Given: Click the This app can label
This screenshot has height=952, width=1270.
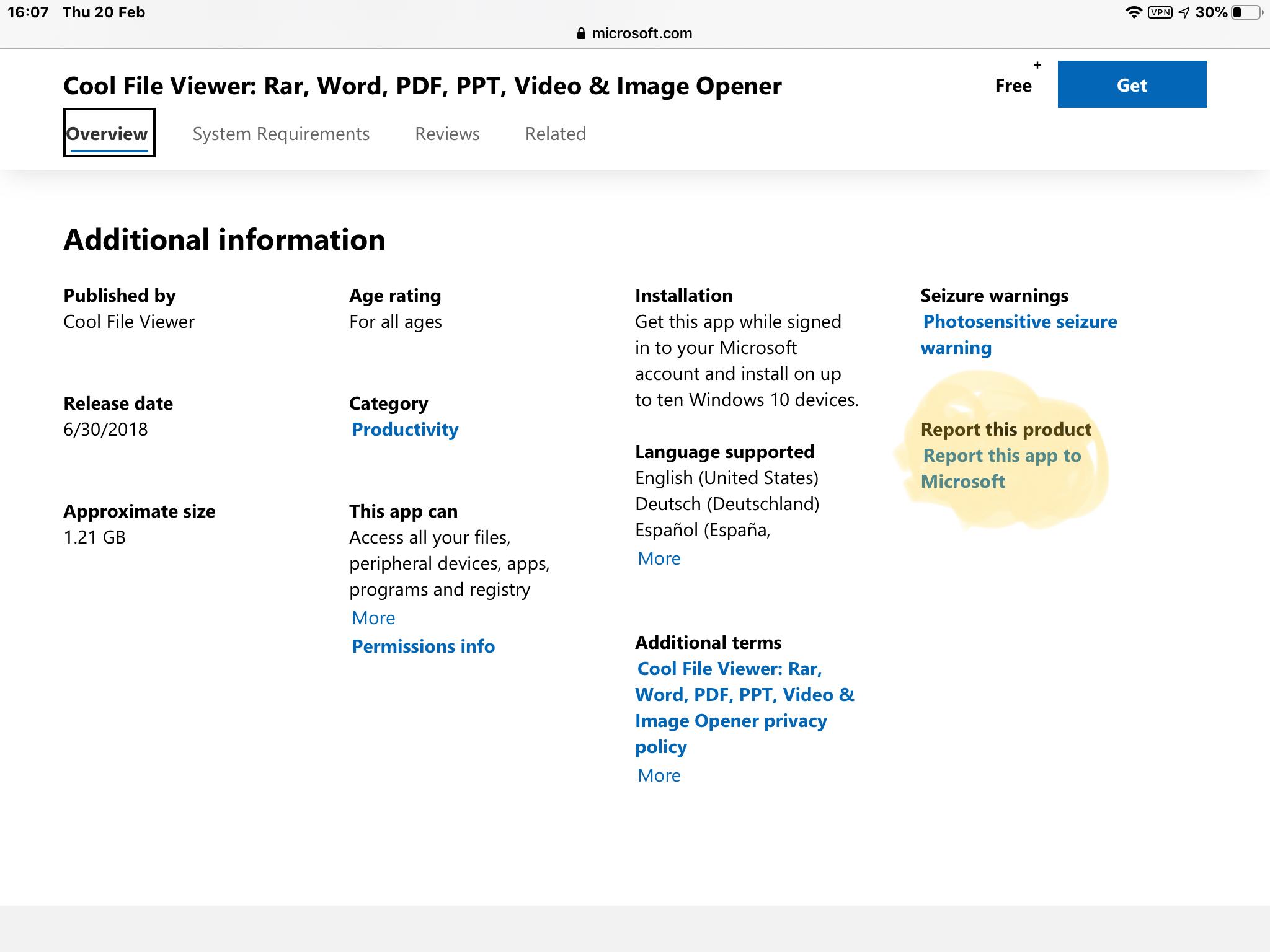Looking at the screenshot, I should pos(403,511).
